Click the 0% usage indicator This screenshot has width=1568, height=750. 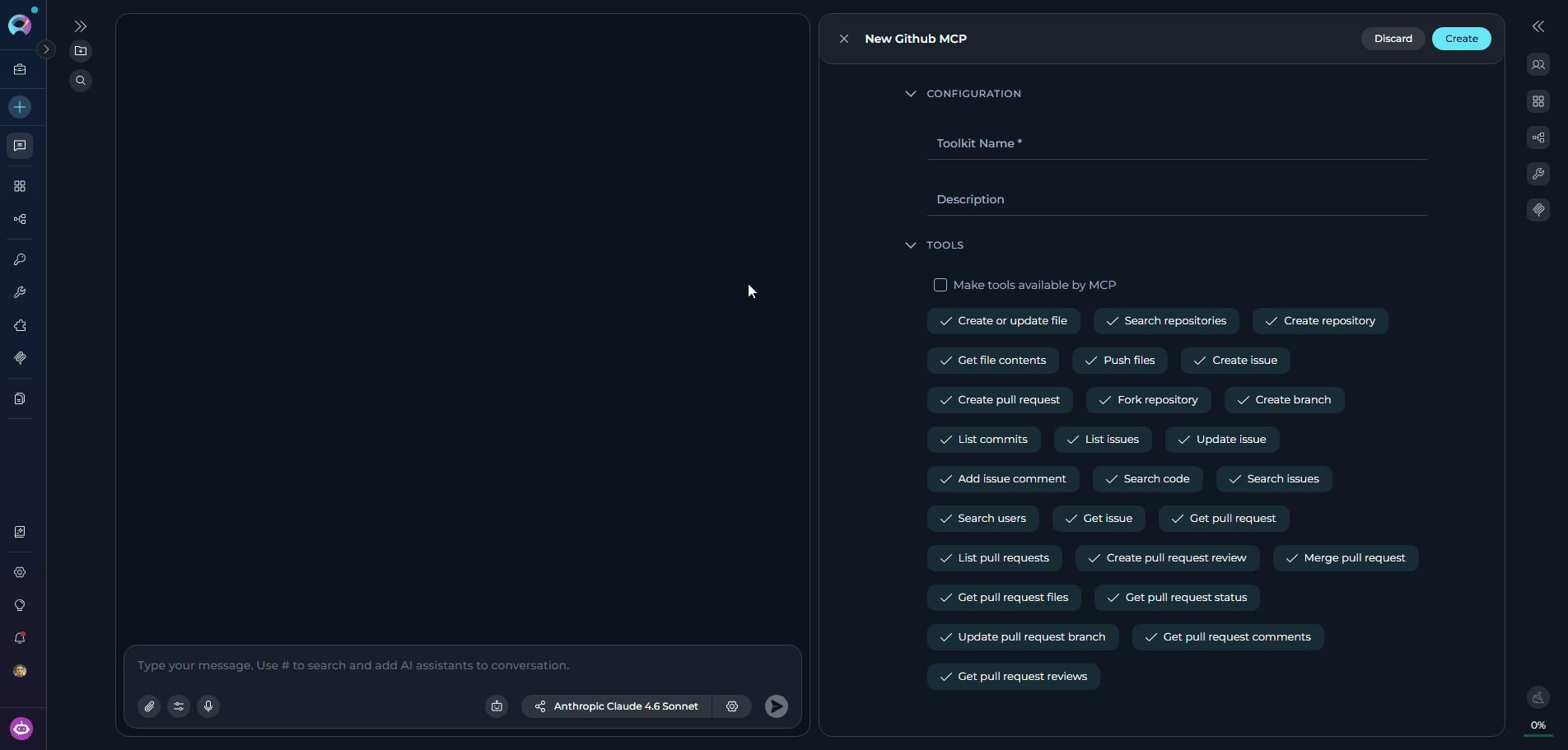coord(1538,726)
